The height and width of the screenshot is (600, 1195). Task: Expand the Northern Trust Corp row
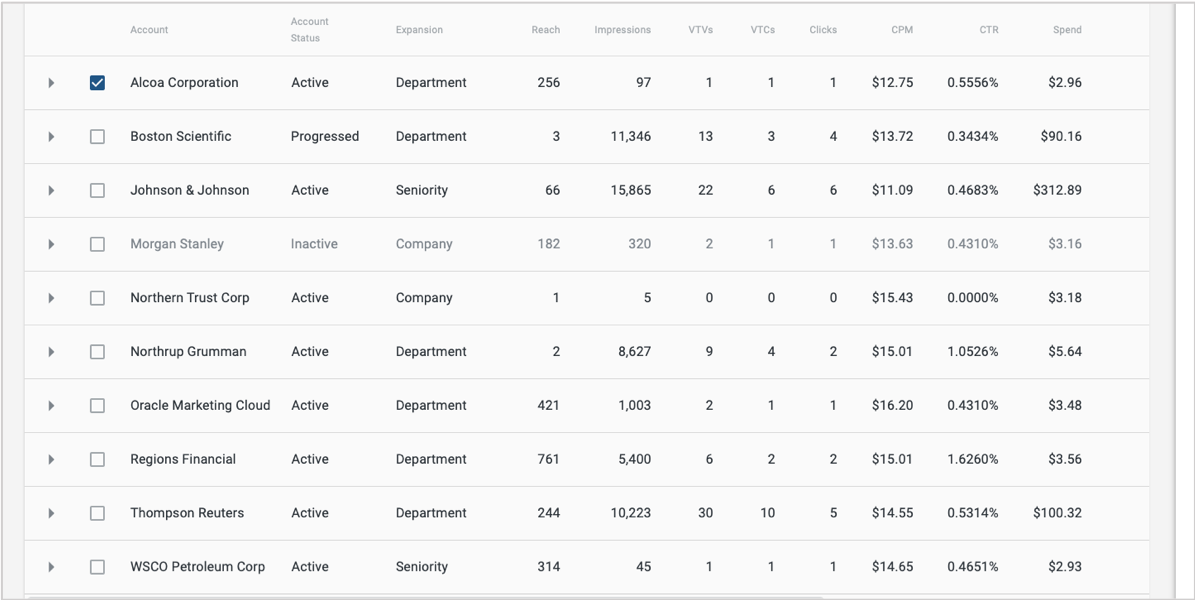click(x=51, y=298)
